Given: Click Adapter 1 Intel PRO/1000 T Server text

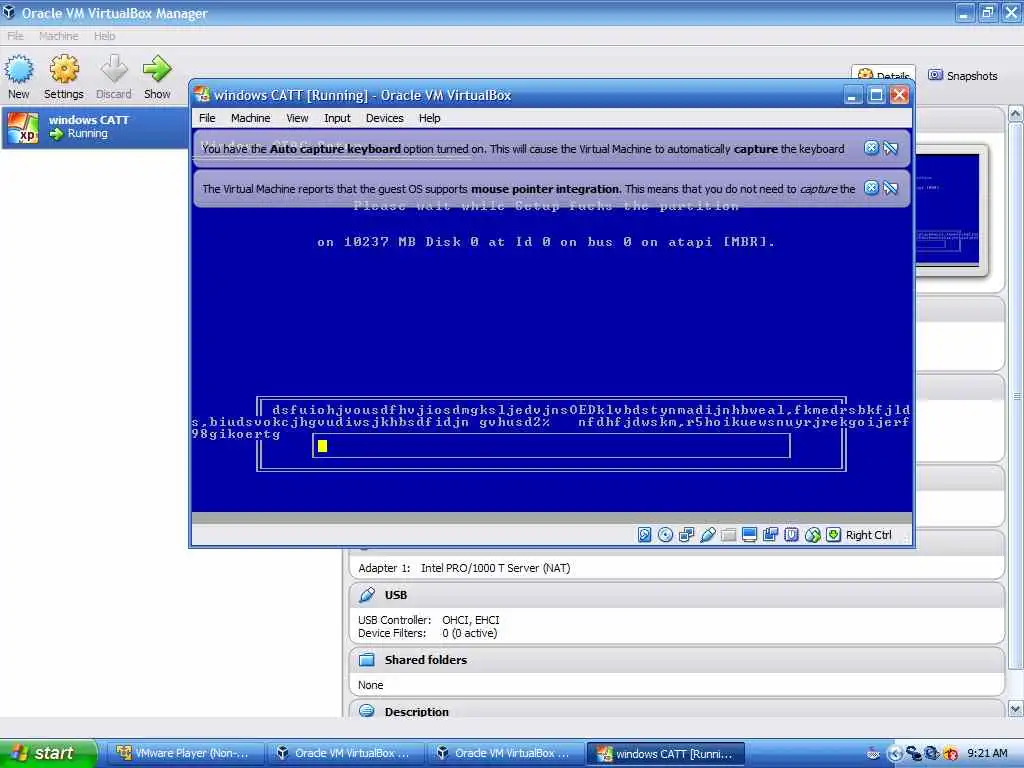Looking at the screenshot, I should click(x=464, y=568).
